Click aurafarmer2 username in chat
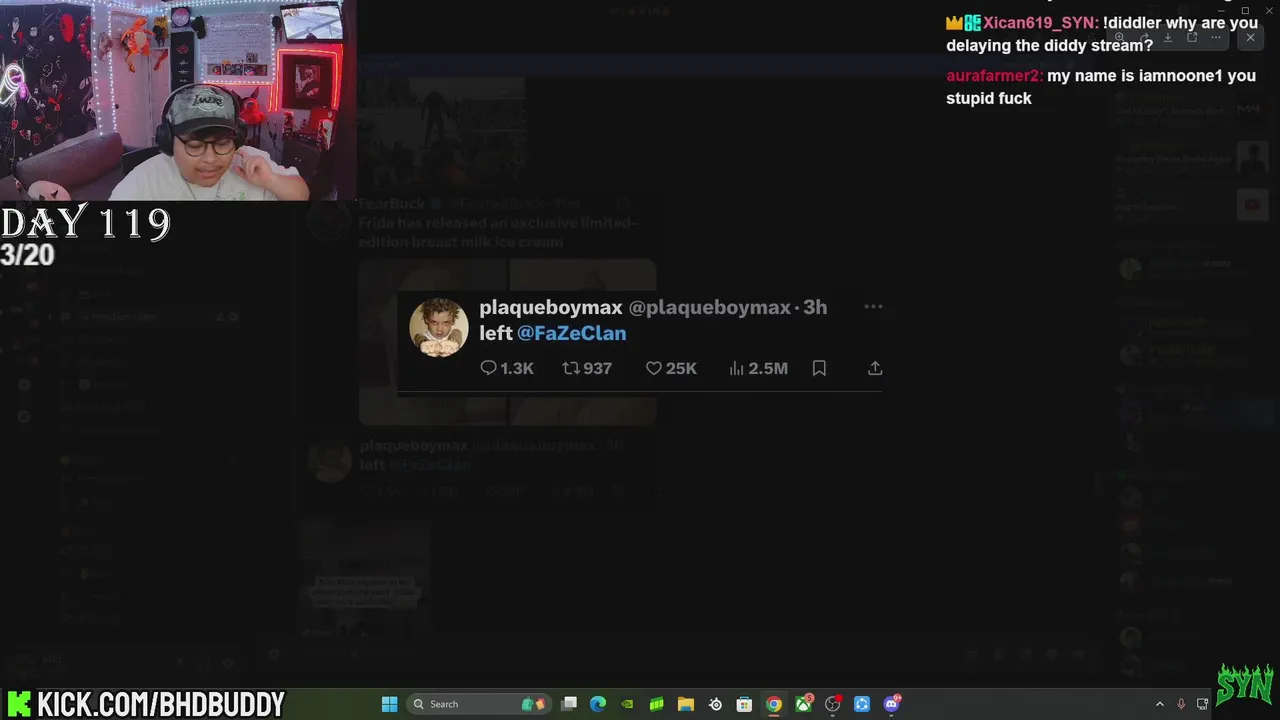Screen dimensions: 1280x720 coord(994,76)
